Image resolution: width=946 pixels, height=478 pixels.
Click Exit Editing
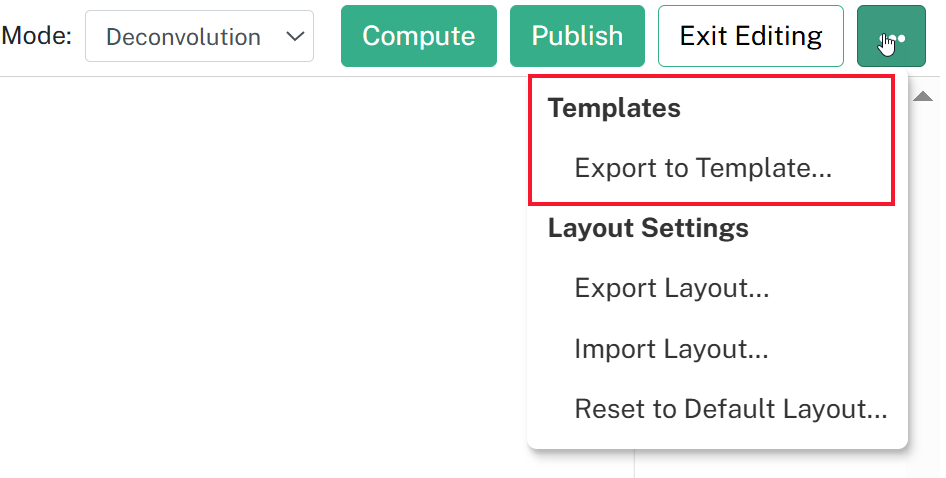coord(751,36)
